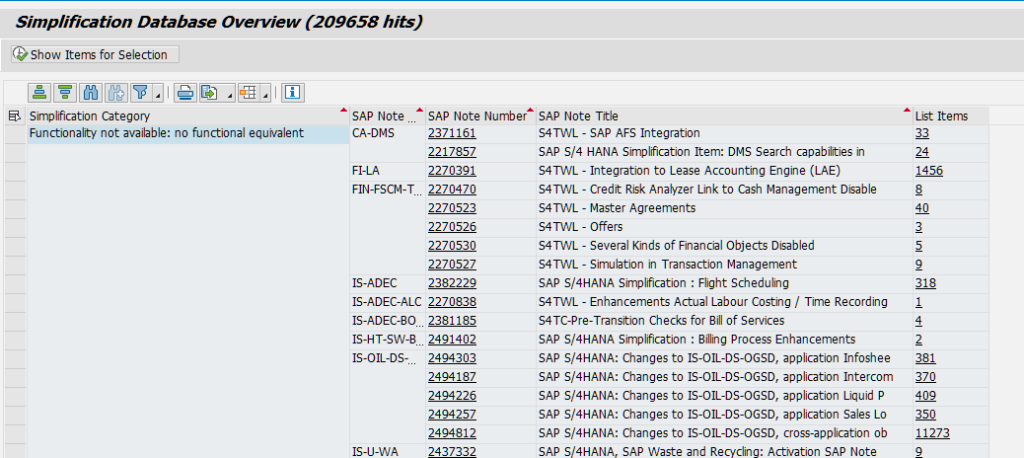Open SAP Note 2270523 link
1024x458 pixels.
(452, 208)
